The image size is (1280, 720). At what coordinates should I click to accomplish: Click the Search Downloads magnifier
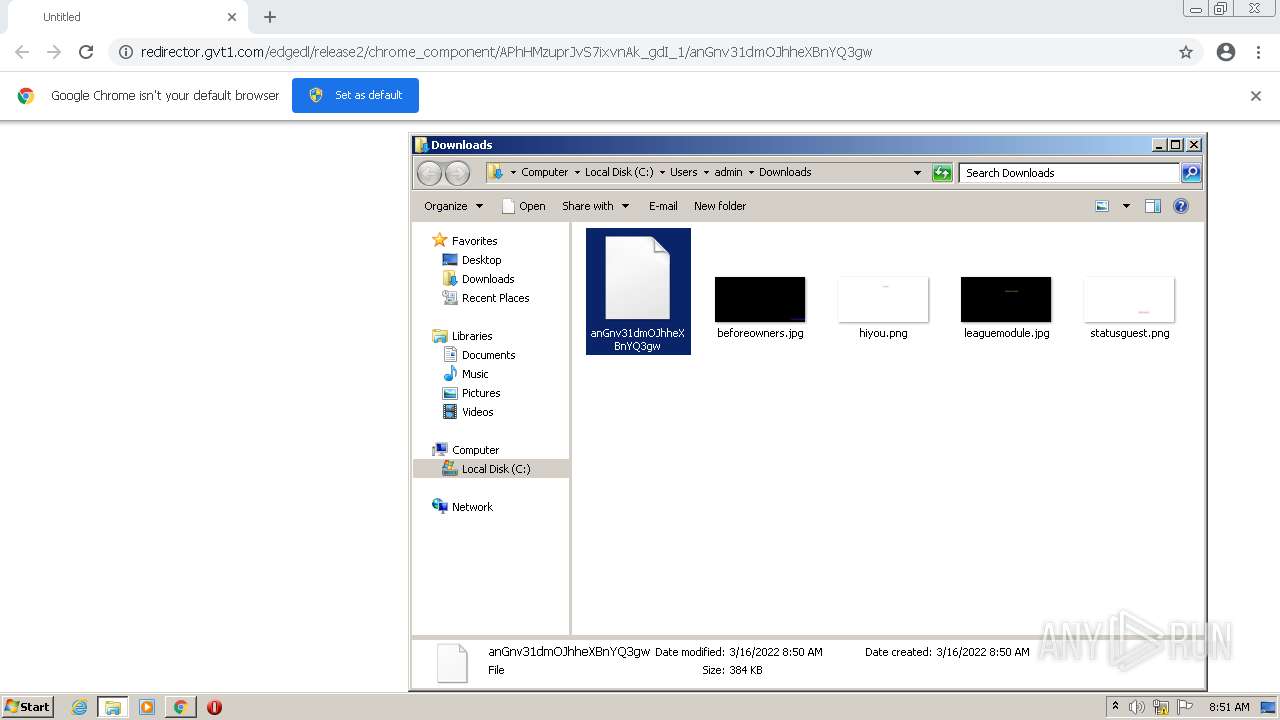(1190, 173)
